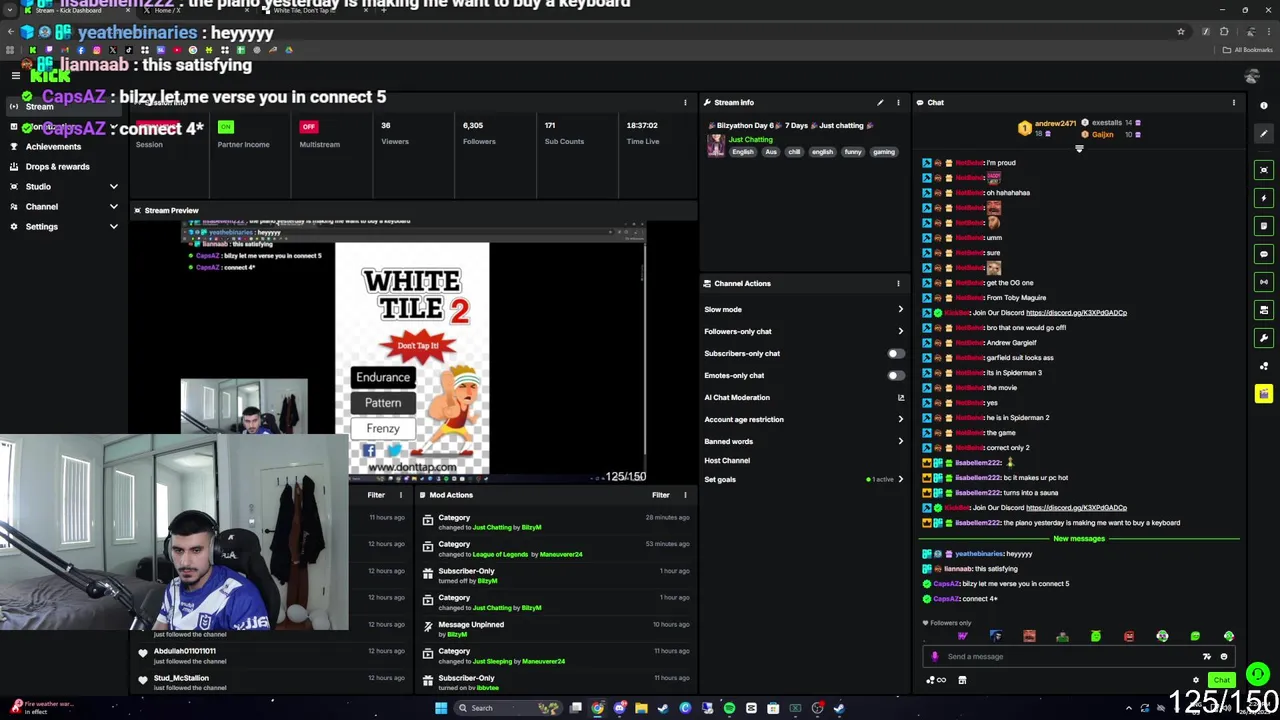
Task: Expand the Channel section chevron
Action: pyautogui.click(x=113, y=207)
